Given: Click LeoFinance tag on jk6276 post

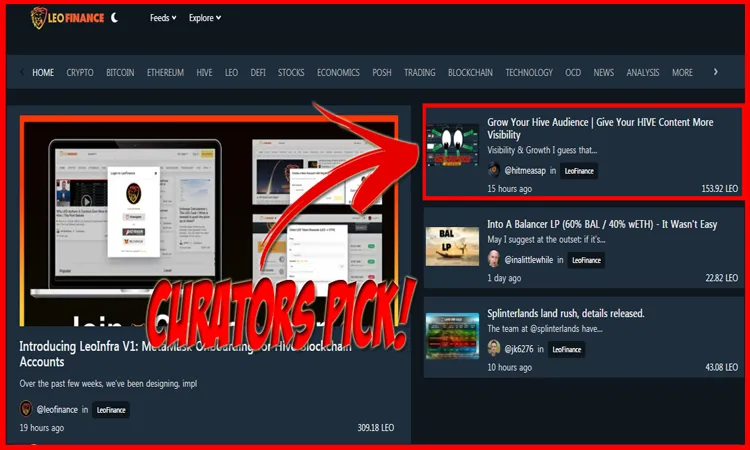Looking at the screenshot, I should point(566,350).
